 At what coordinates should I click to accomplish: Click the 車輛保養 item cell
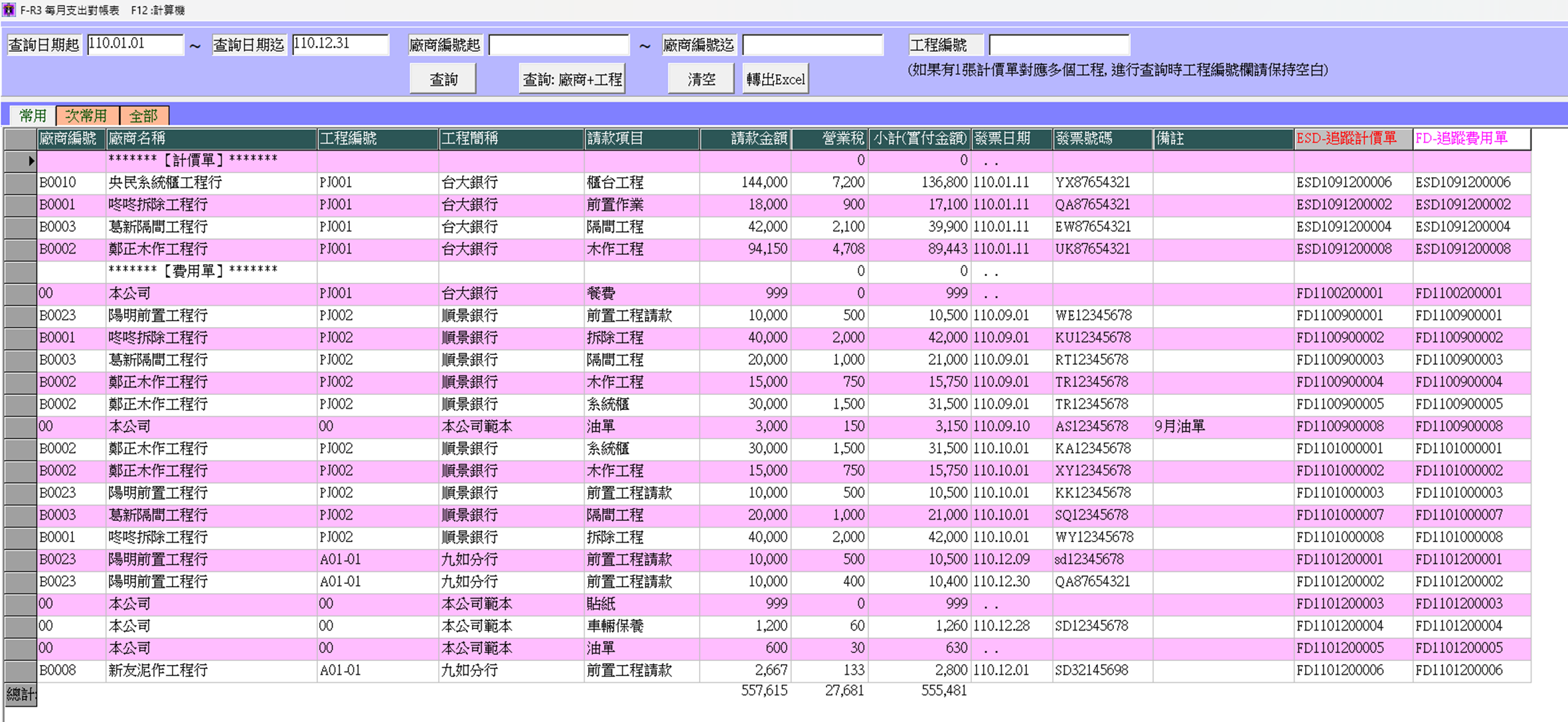click(641, 626)
